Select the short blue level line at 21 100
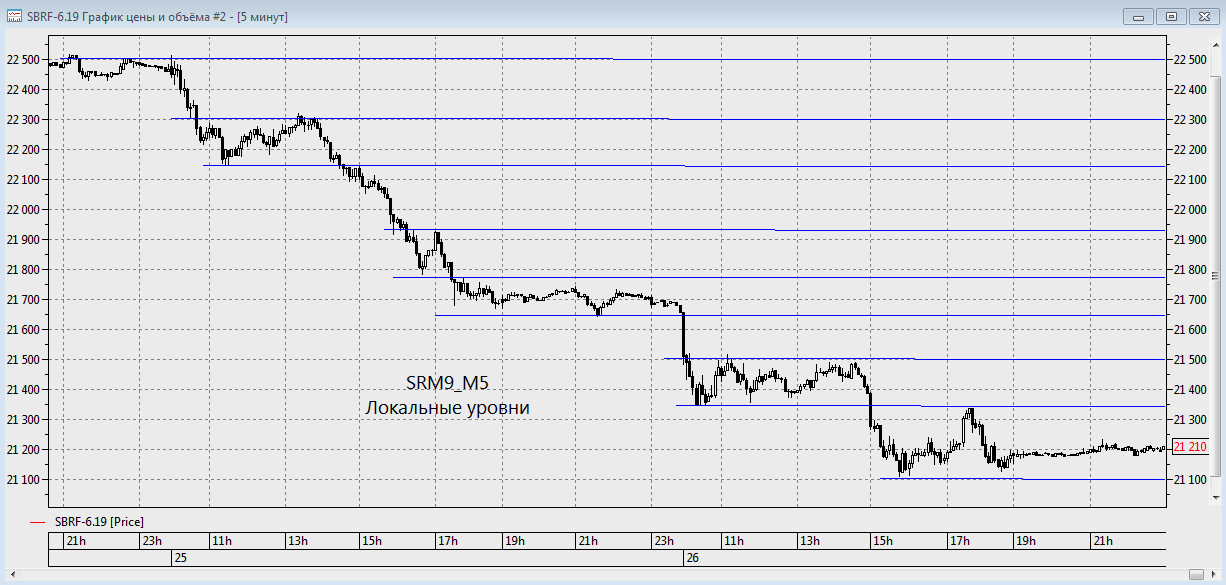Image resolution: width=1226 pixels, height=585 pixels. tap(951, 479)
